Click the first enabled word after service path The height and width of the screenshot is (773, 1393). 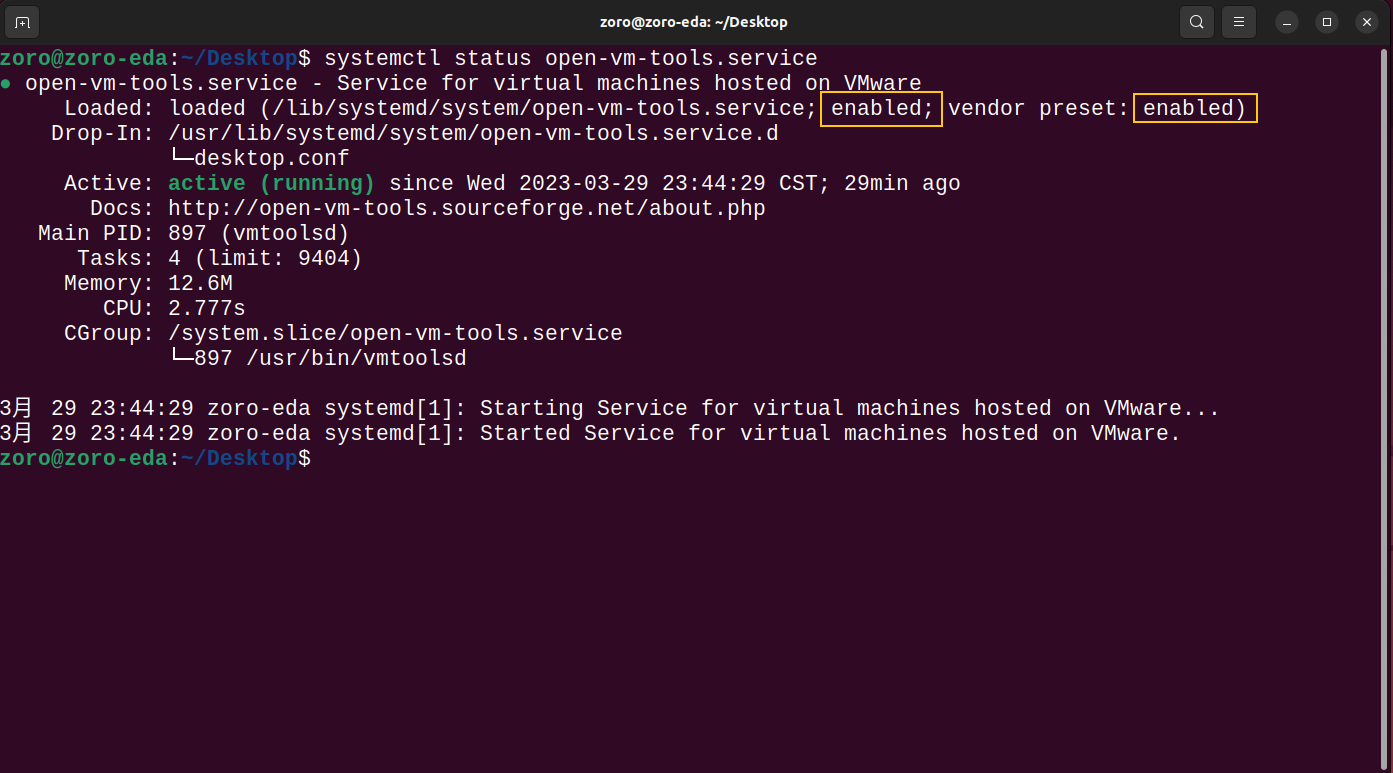[x=881, y=109]
